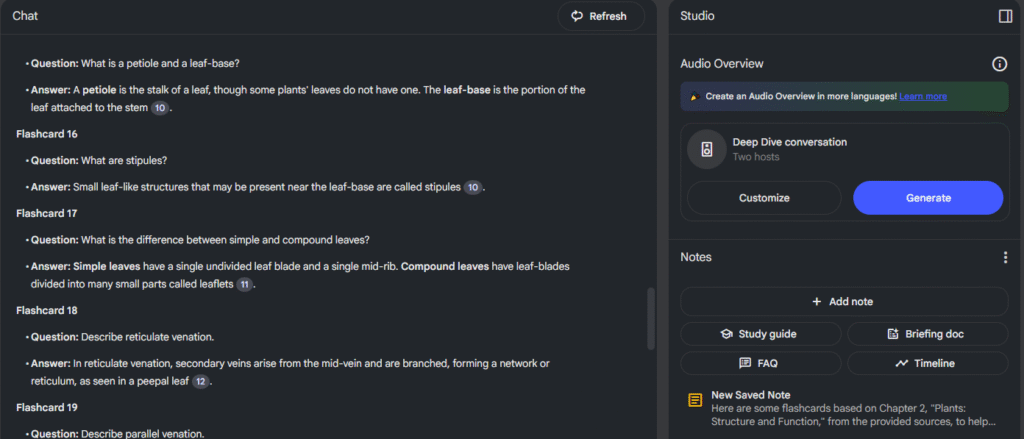Open the Learn more link

(x=923, y=97)
